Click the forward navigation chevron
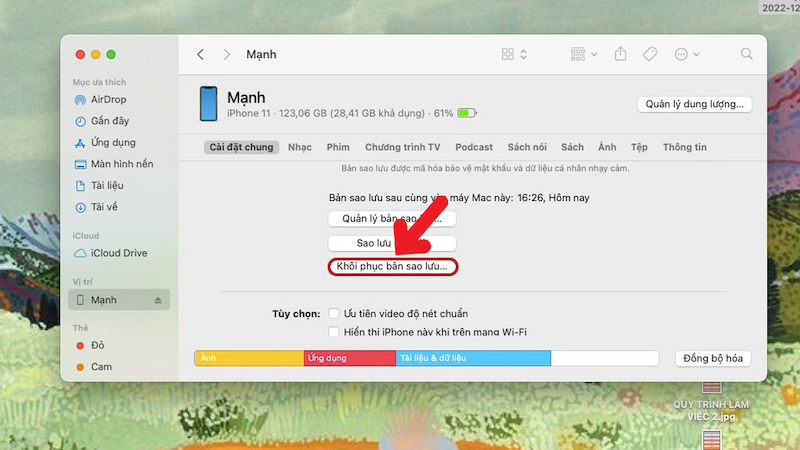This screenshot has height=450, width=800. click(x=227, y=55)
